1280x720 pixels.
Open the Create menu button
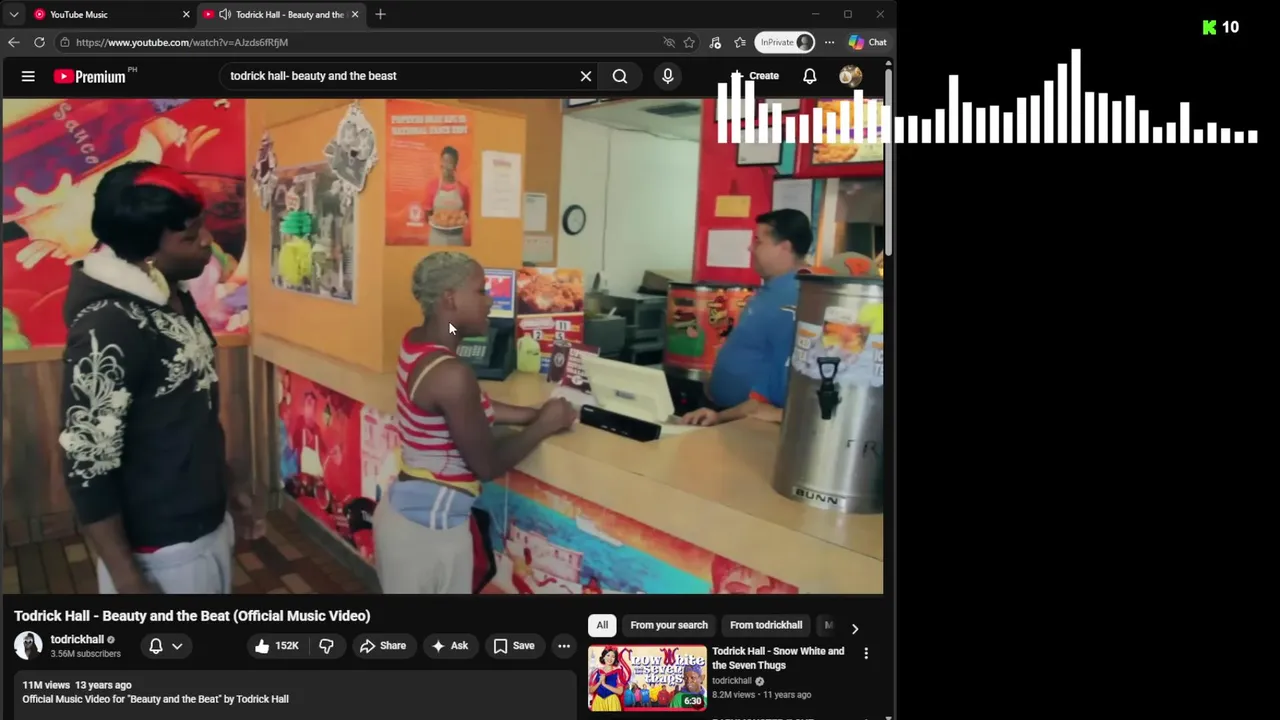755,76
